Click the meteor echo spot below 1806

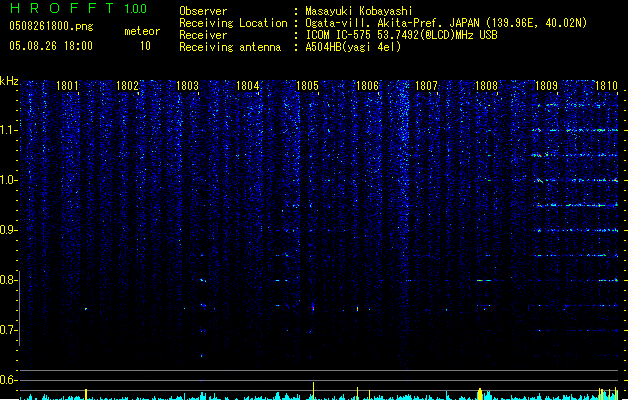[357, 309]
